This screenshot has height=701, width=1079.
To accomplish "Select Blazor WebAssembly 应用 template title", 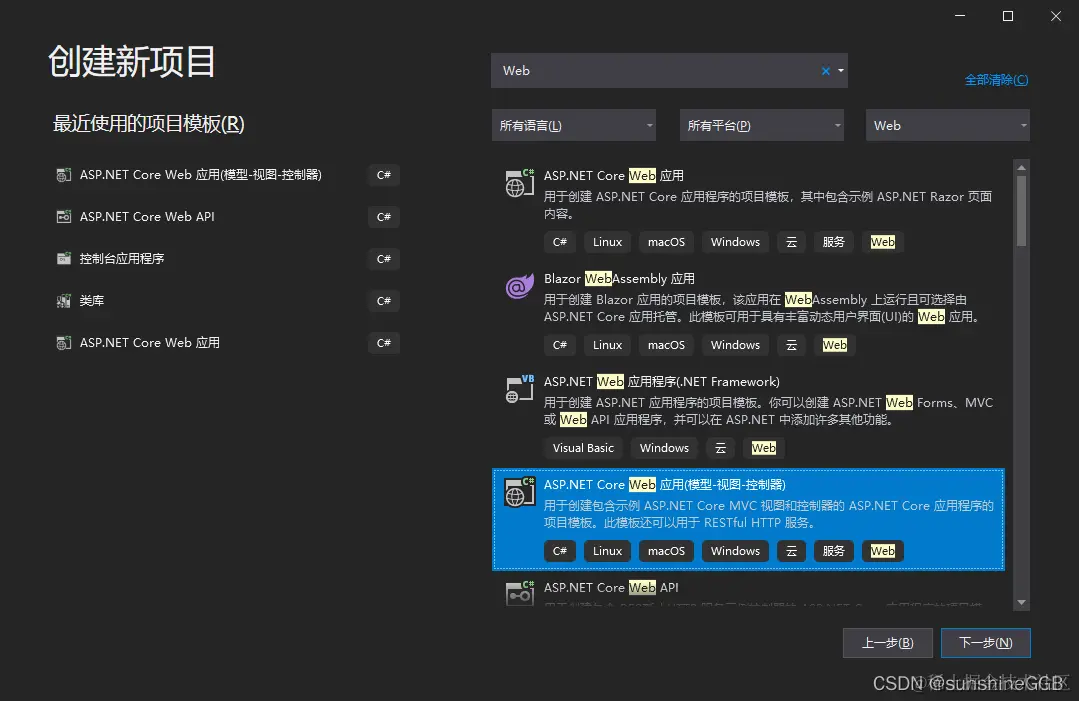I will click(619, 279).
